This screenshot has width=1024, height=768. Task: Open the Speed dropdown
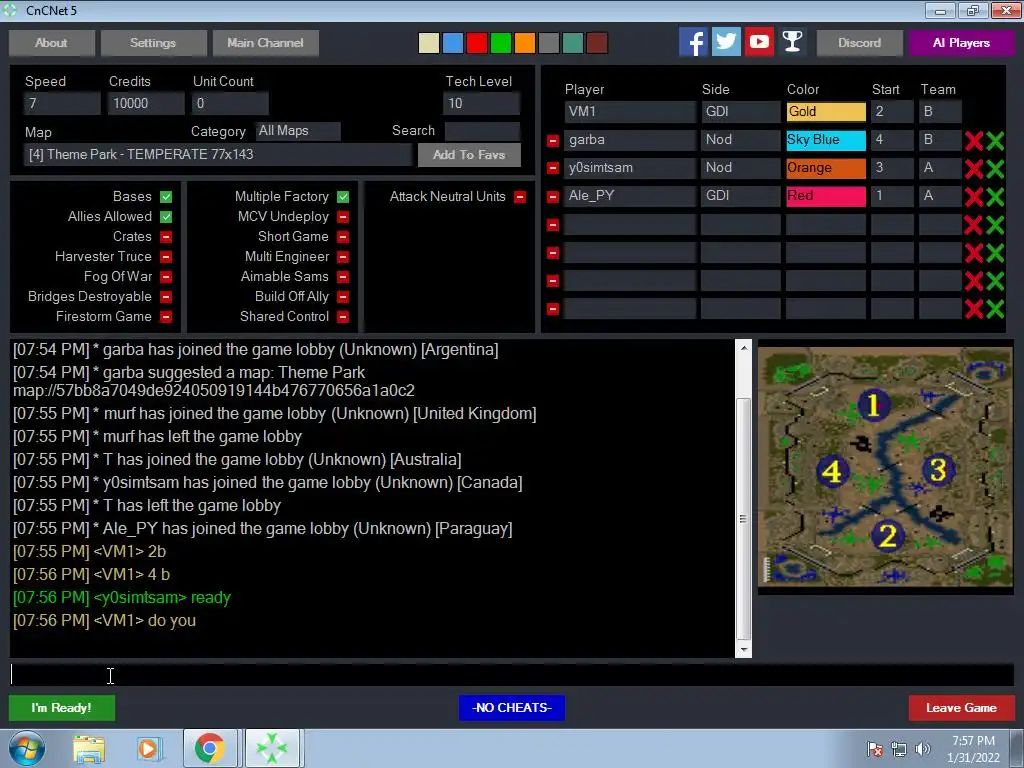coord(62,103)
